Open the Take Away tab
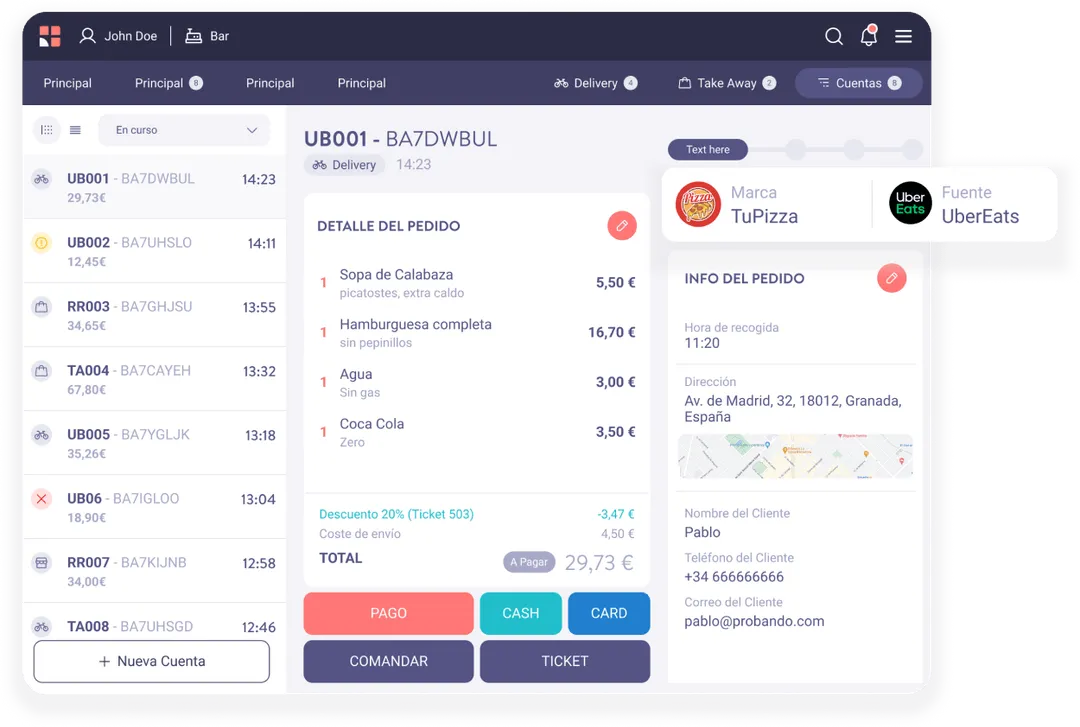This screenshot has height=727, width=1080. coord(726,83)
